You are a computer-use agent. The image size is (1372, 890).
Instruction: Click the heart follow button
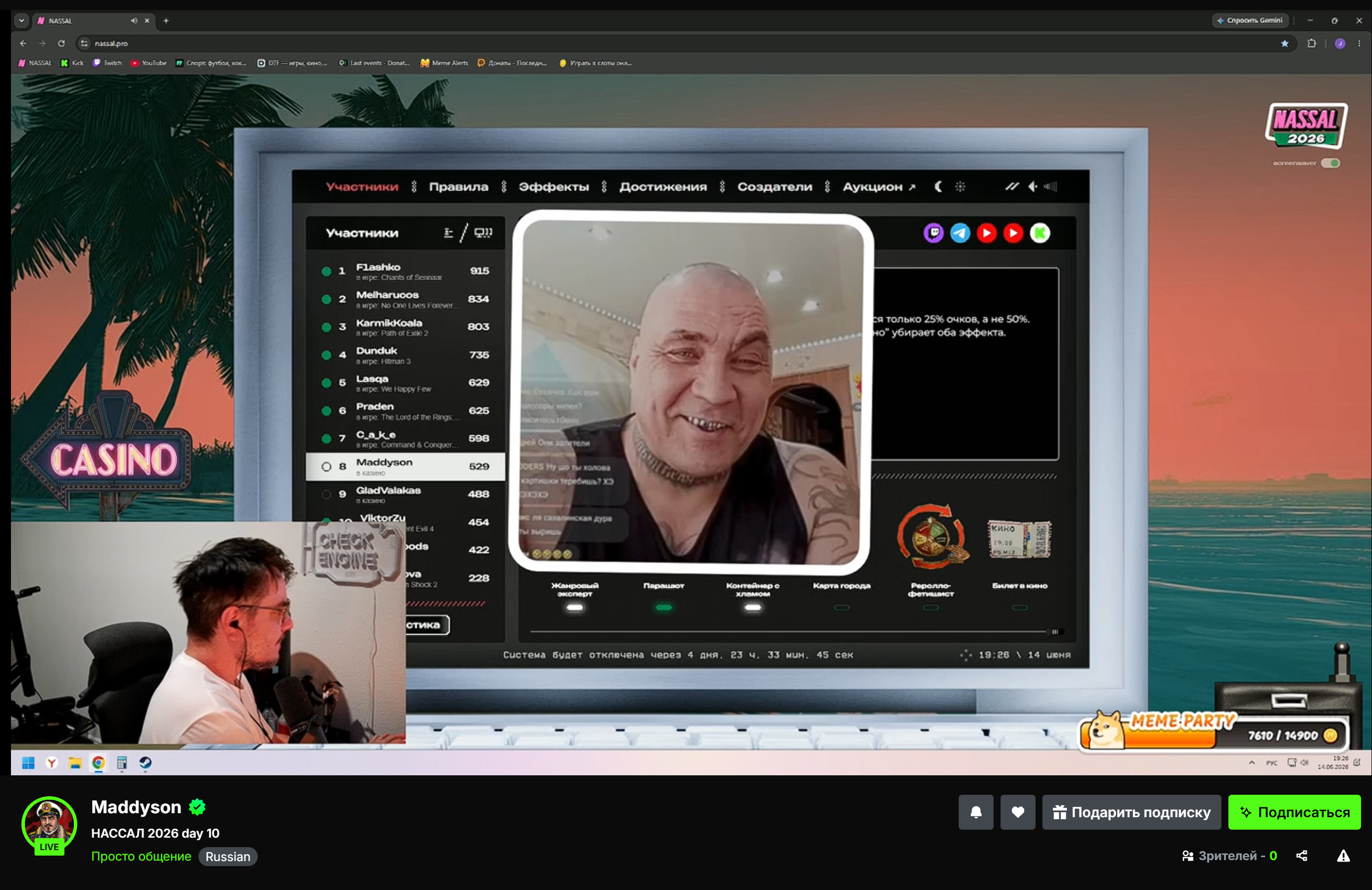point(1018,812)
